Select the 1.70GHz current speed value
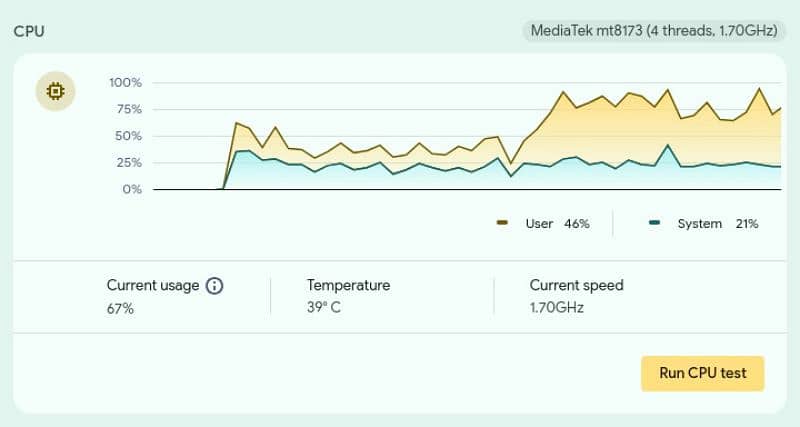This screenshot has width=800, height=427. click(557, 308)
